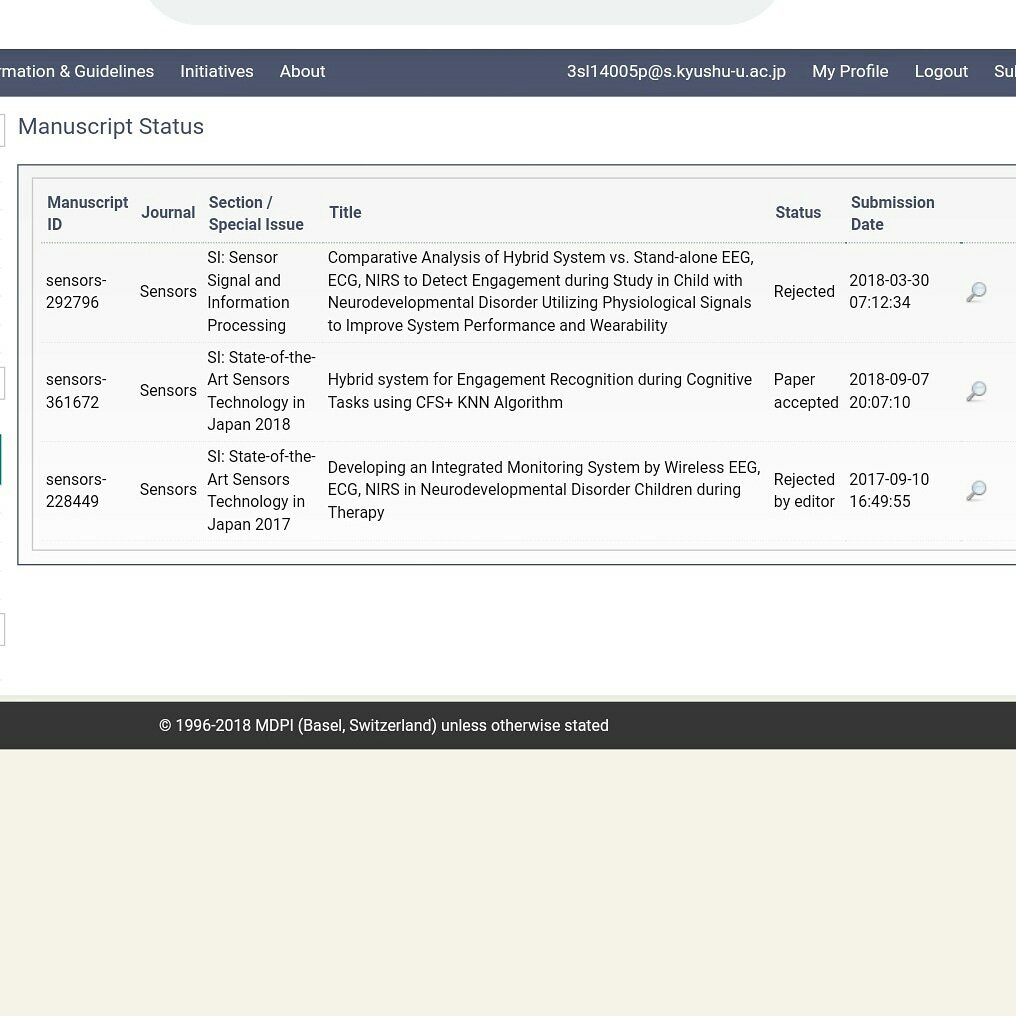Click view icon for manuscript sensors-361672

976,391
